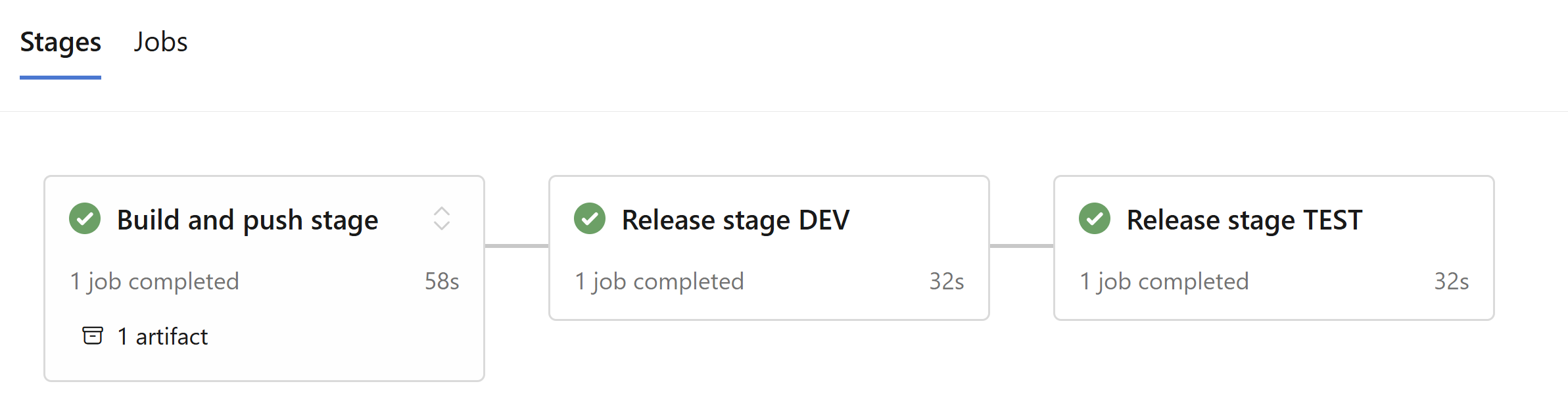The height and width of the screenshot is (413, 1568).
Task: Open the Release stage TEST title
Action: [x=1245, y=220]
